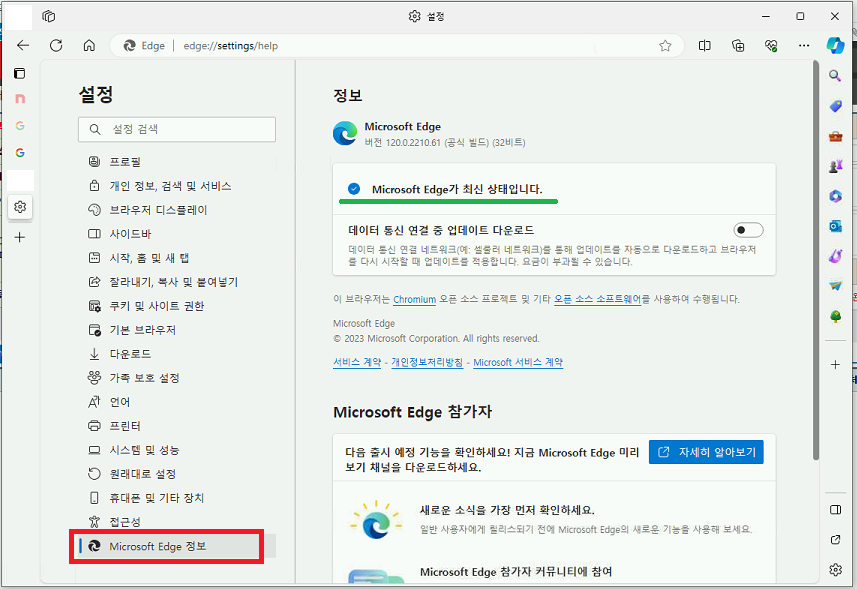Open 서비스 계약 link
This screenshot has height=589, width=857.
click(357, 362)
